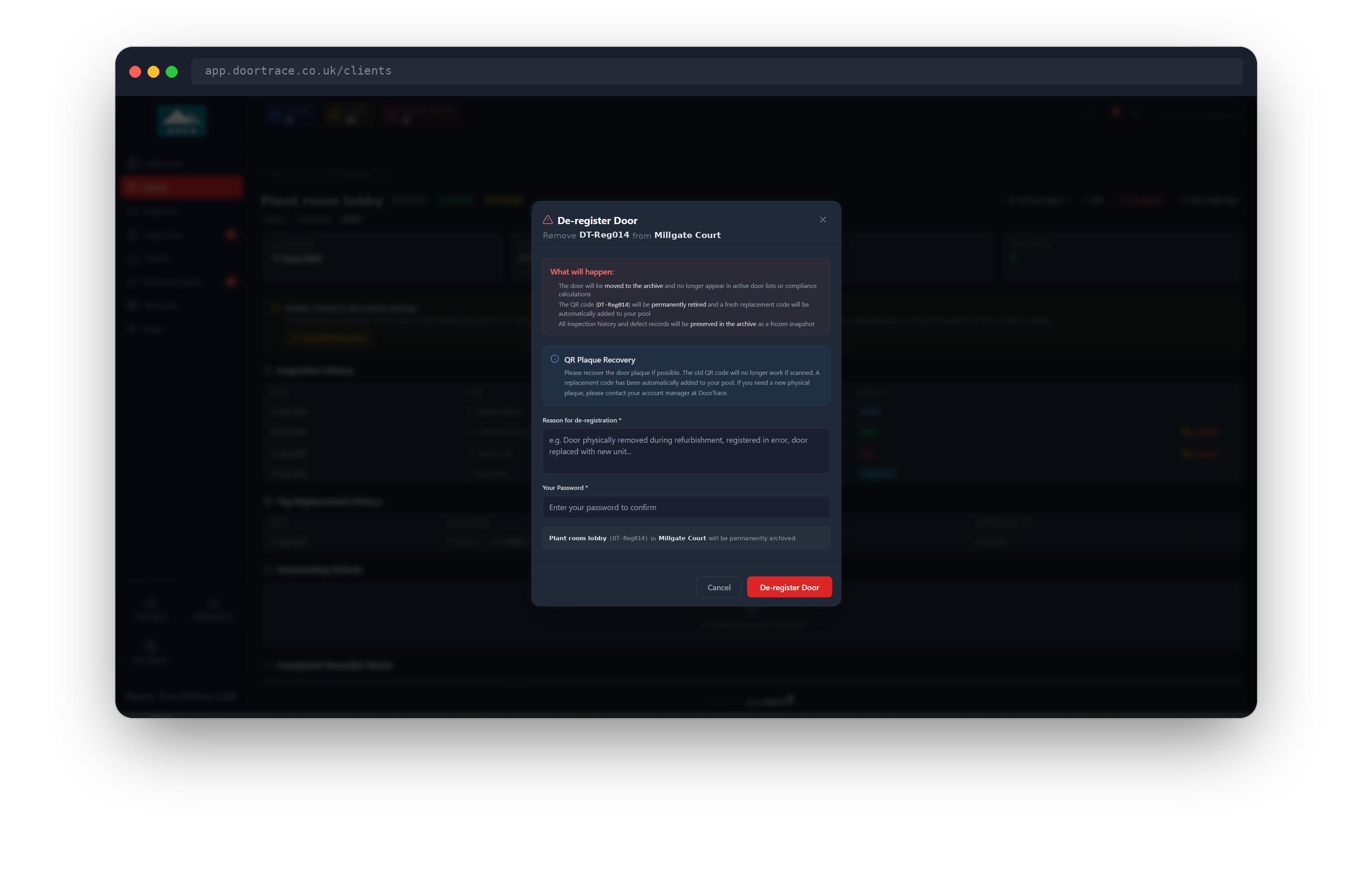The image size is (1372, 883).
Task: Click the warning triangle icon beside De-register Door
Action: click(x=548, y=220)
